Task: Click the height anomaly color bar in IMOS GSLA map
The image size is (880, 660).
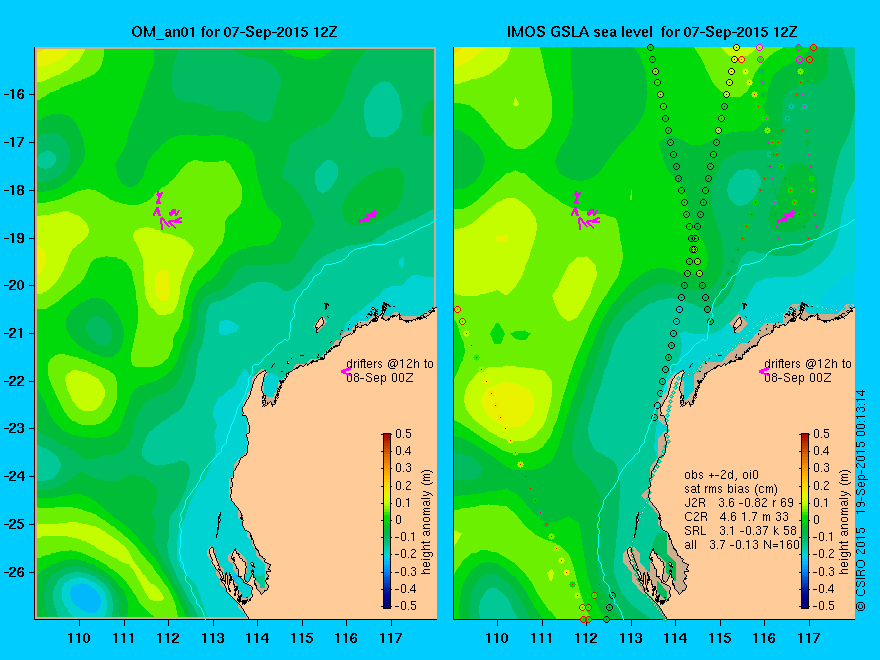Action: (x=805, y=521)
